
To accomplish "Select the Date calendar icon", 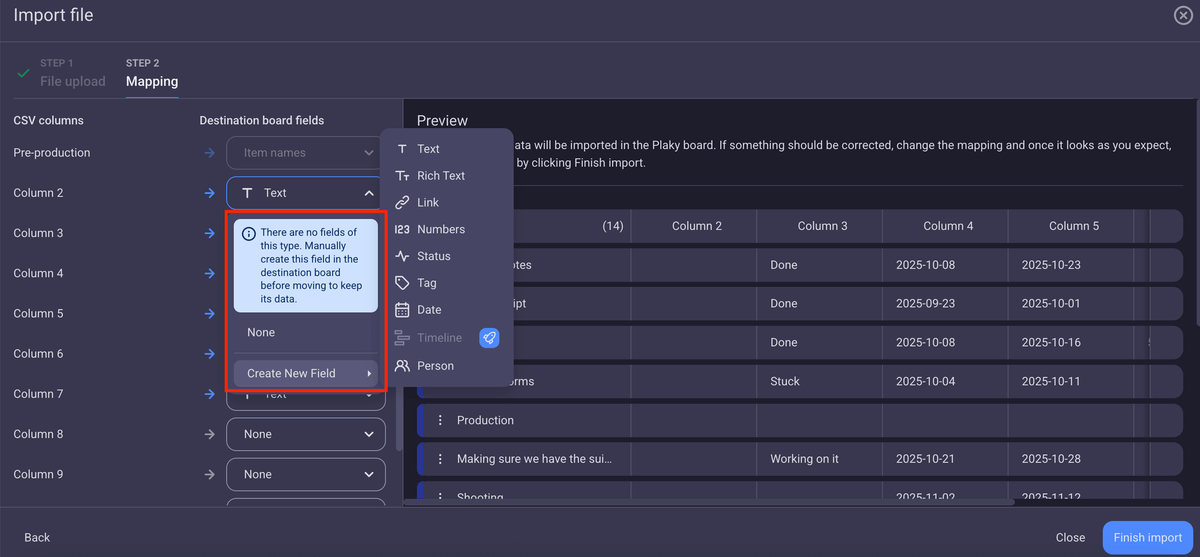I will (402, 310).
